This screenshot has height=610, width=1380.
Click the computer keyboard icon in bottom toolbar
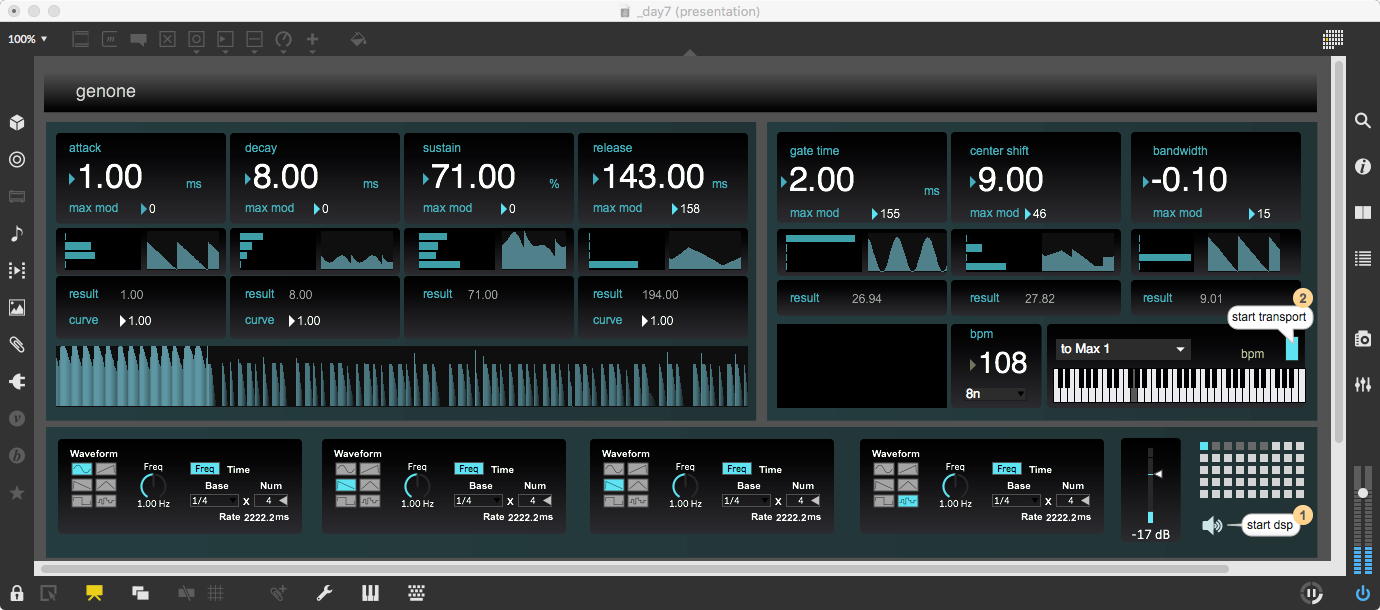point(418,593)
